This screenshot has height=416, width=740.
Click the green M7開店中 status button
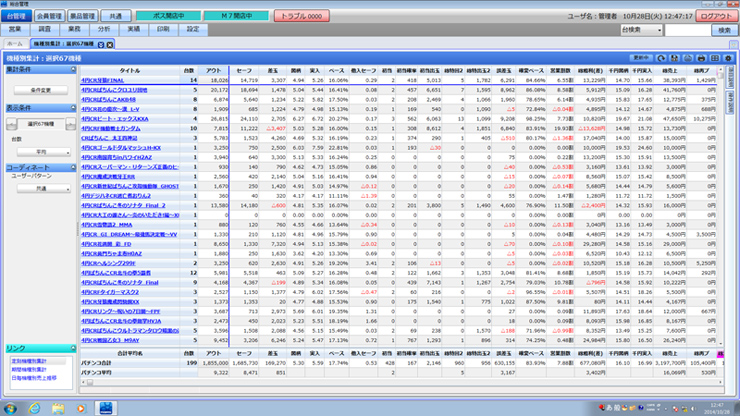point(236,16)
